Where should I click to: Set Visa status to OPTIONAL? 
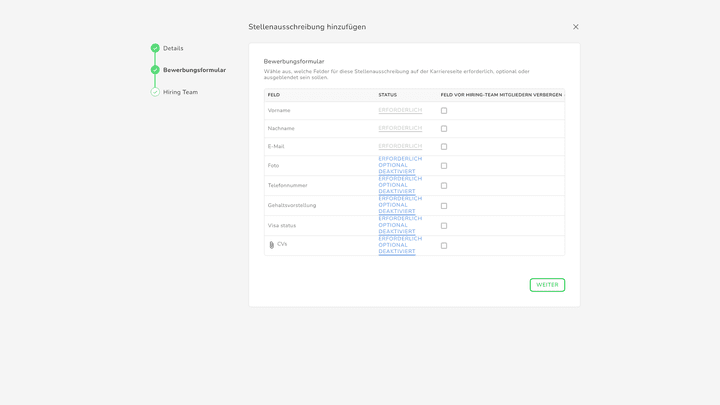click(x=393, y=225)
